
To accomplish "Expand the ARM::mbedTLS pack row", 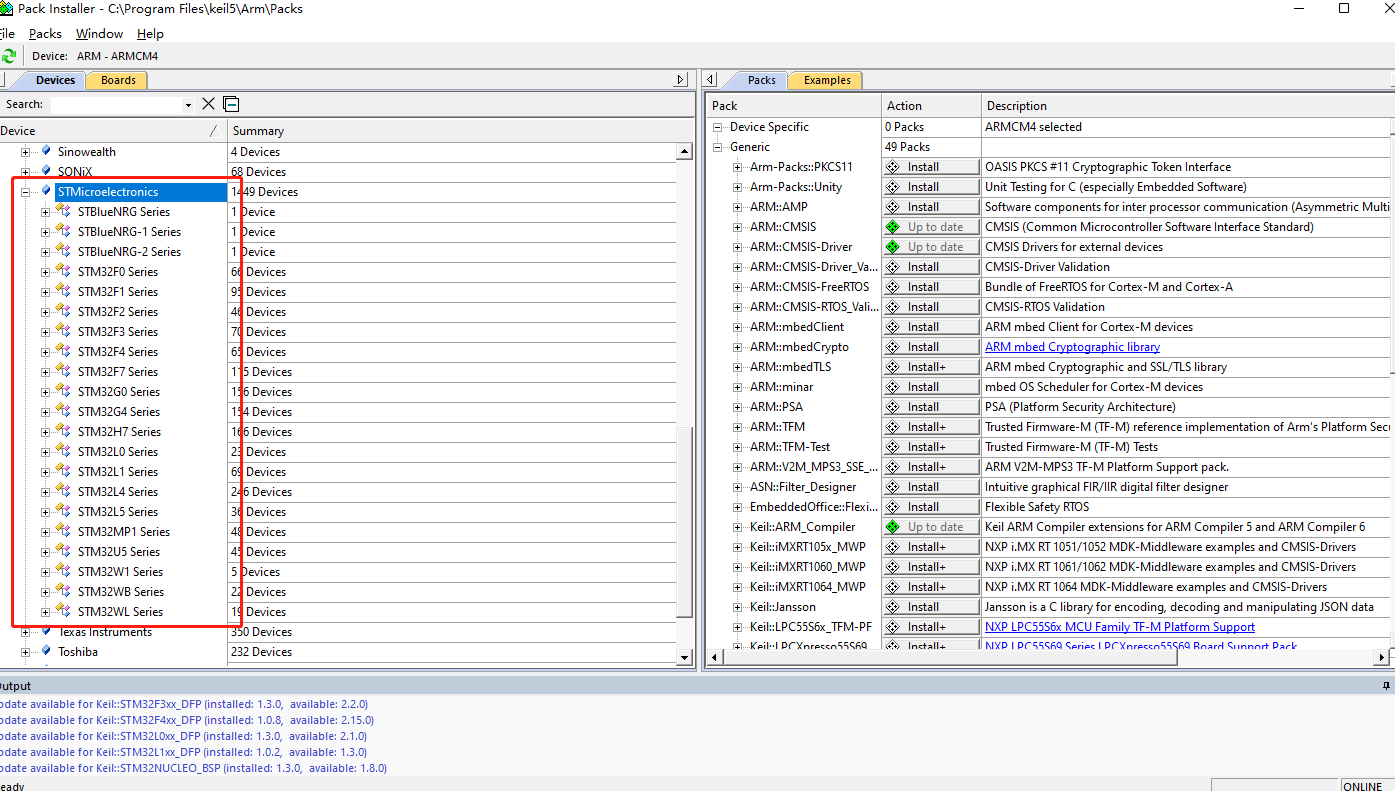I will point(738,367).
